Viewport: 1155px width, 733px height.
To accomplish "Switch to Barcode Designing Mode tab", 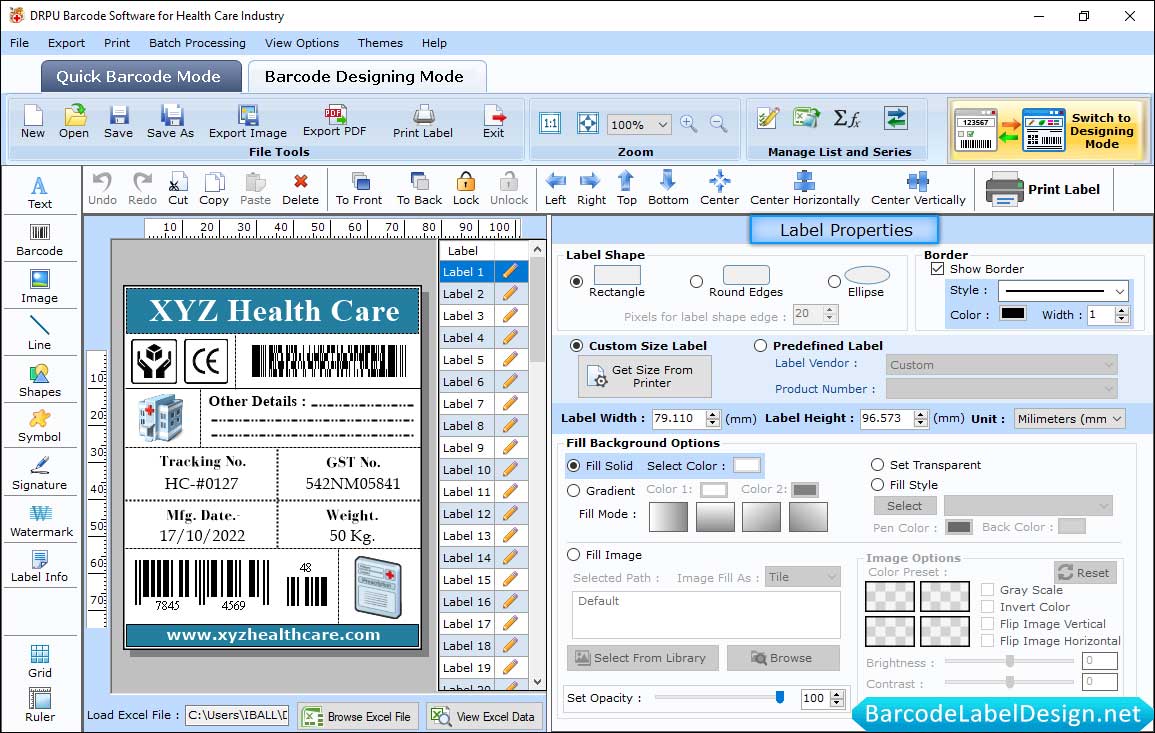I will pos(366,77).
